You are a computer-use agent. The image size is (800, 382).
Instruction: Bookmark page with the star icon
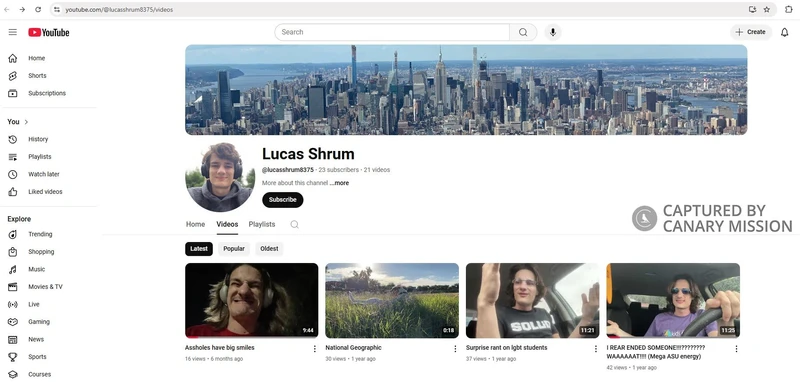tap(767, 9)
